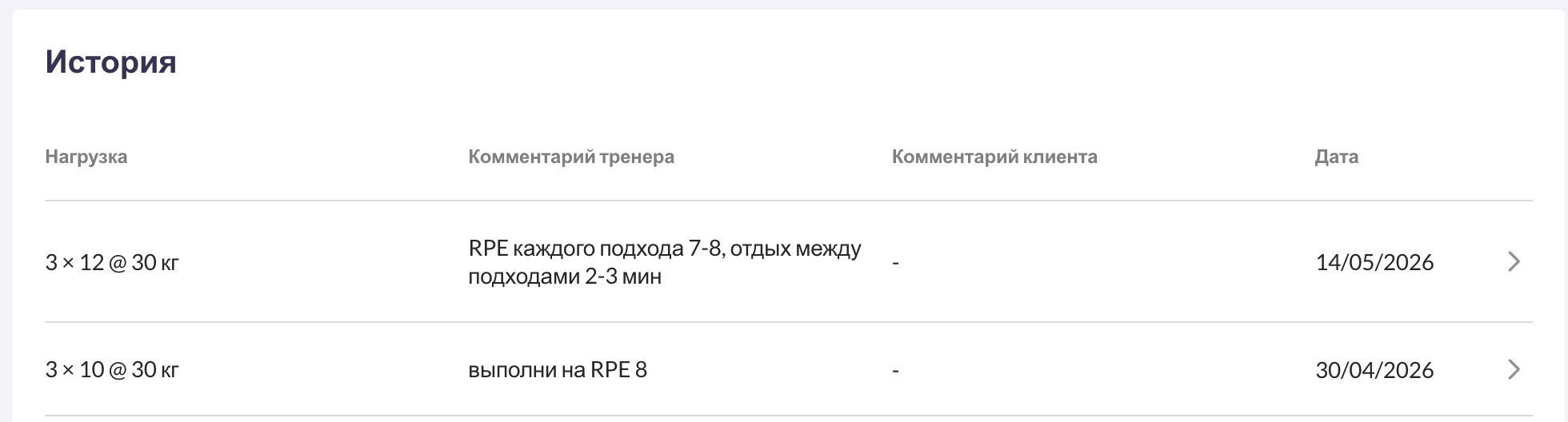Click the Комментарий тренера column header
The height and width of the screenshot is (422, 1568).
(571, 157)
